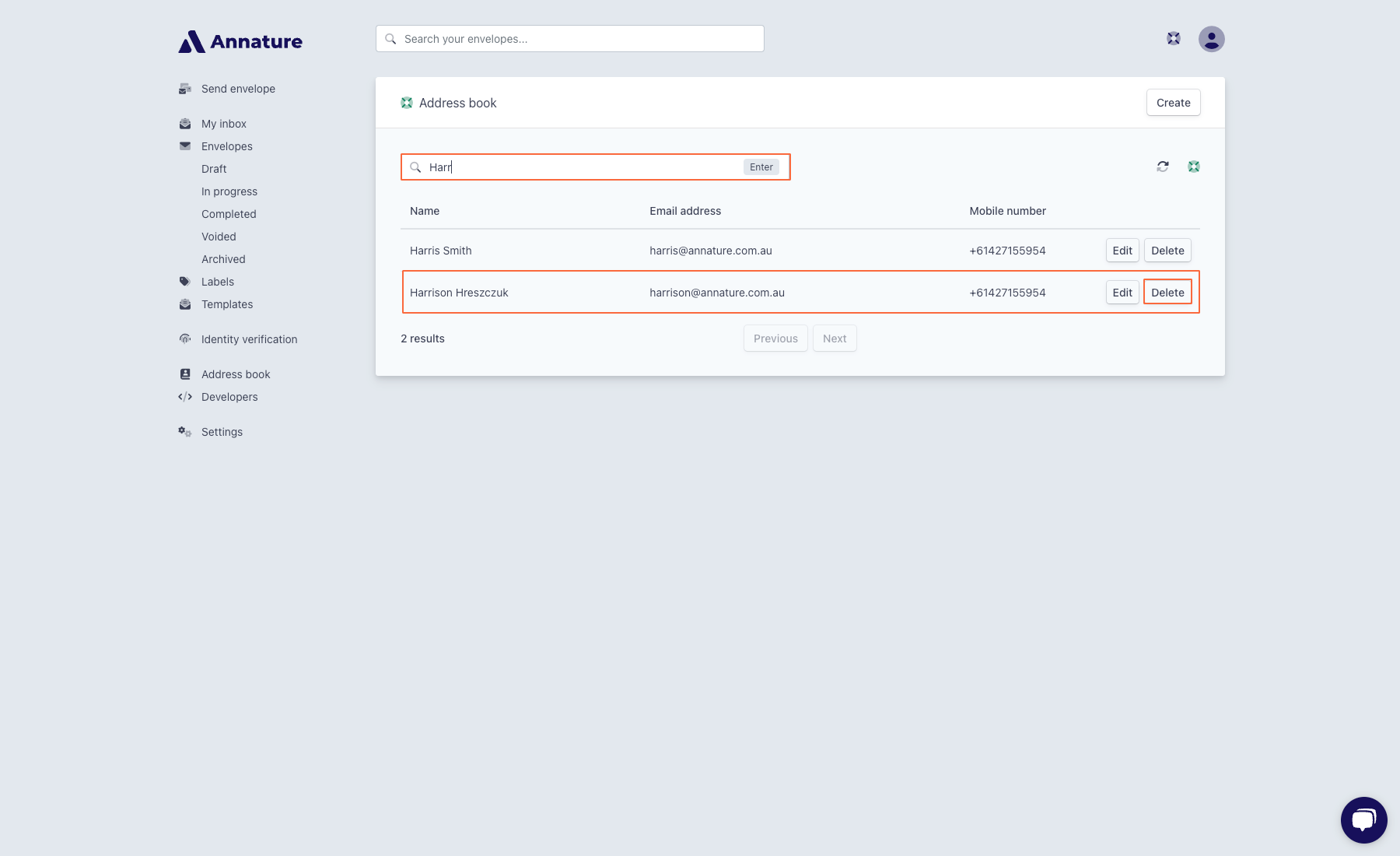The height and width of the screenshot is (856, 1400).
Task: Click the Next page button
Action: click(835, 339)
